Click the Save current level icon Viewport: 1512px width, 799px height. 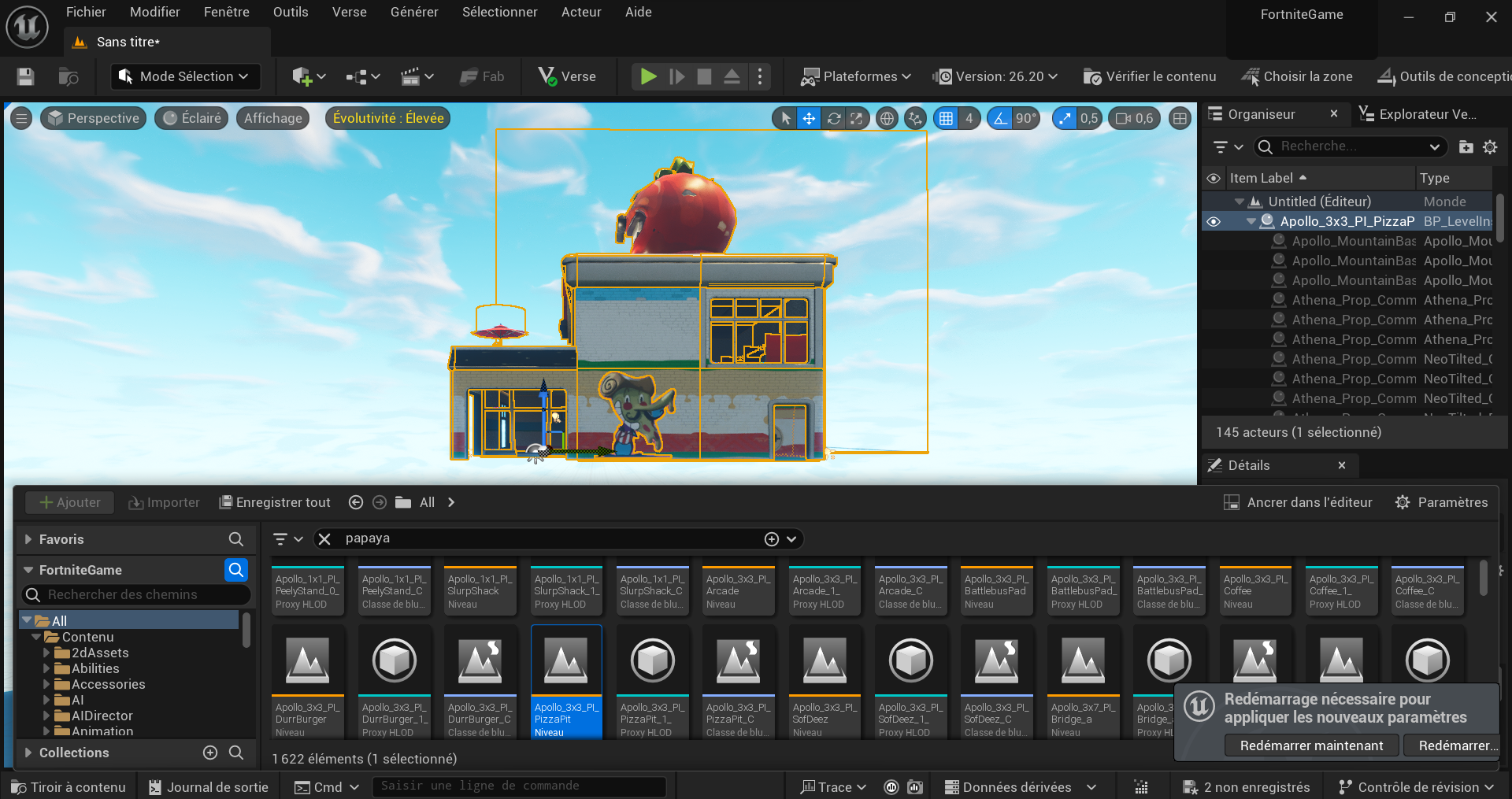[x=25, y=76]
